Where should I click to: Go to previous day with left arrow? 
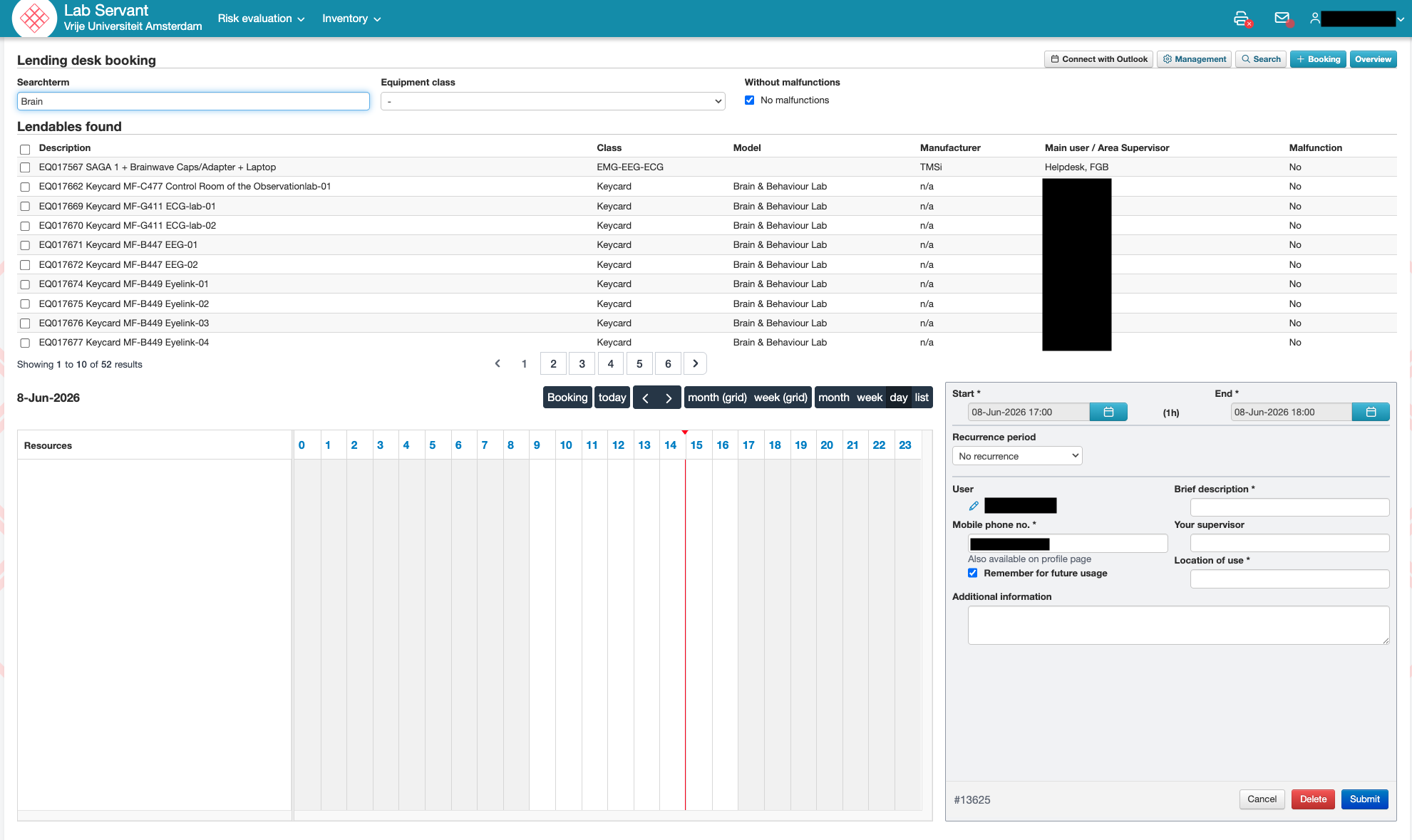coord(645,398)
